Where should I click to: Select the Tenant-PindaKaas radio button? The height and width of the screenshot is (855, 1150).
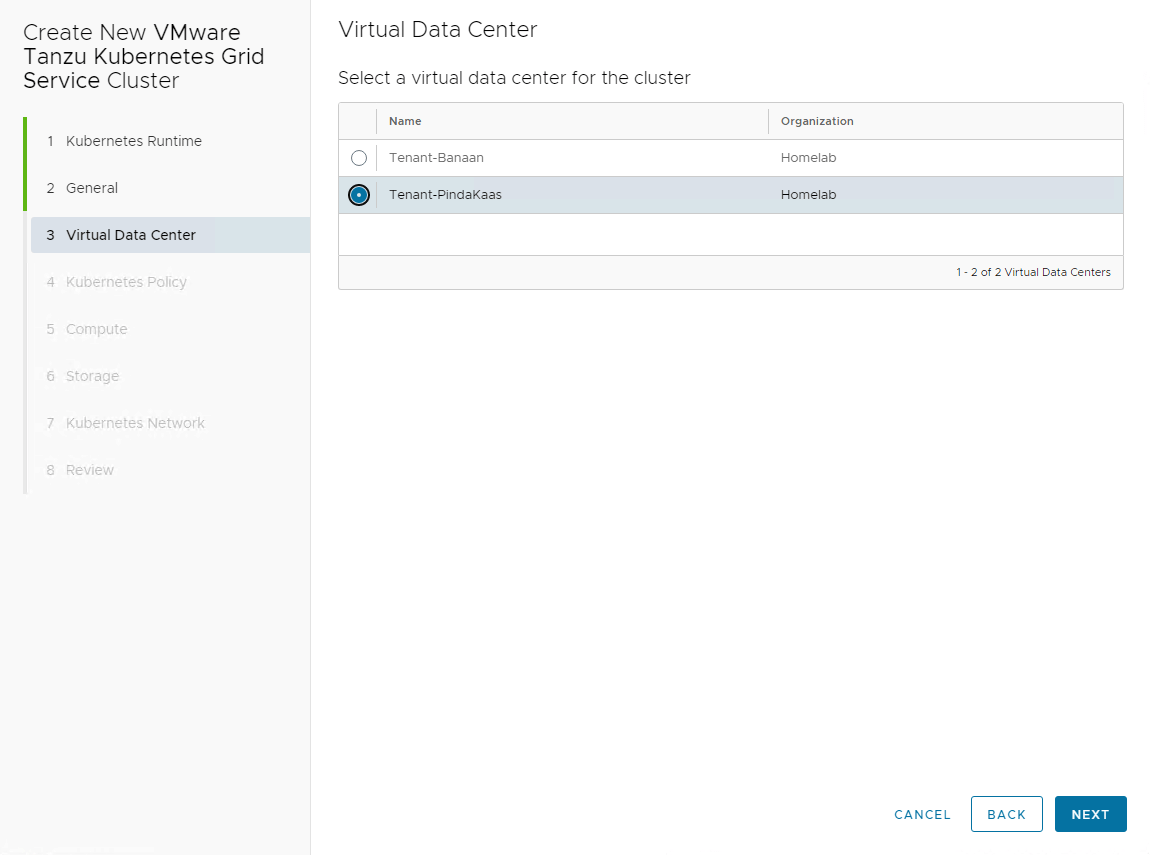359,195
